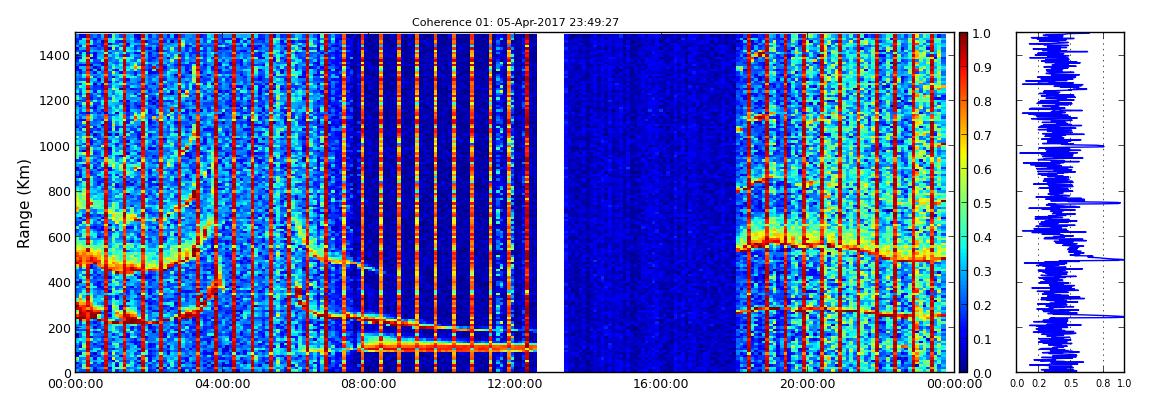Click the colorbar 0.1 tick label
This screenshot has width=1150, height=407.
[x=981, y=340]
